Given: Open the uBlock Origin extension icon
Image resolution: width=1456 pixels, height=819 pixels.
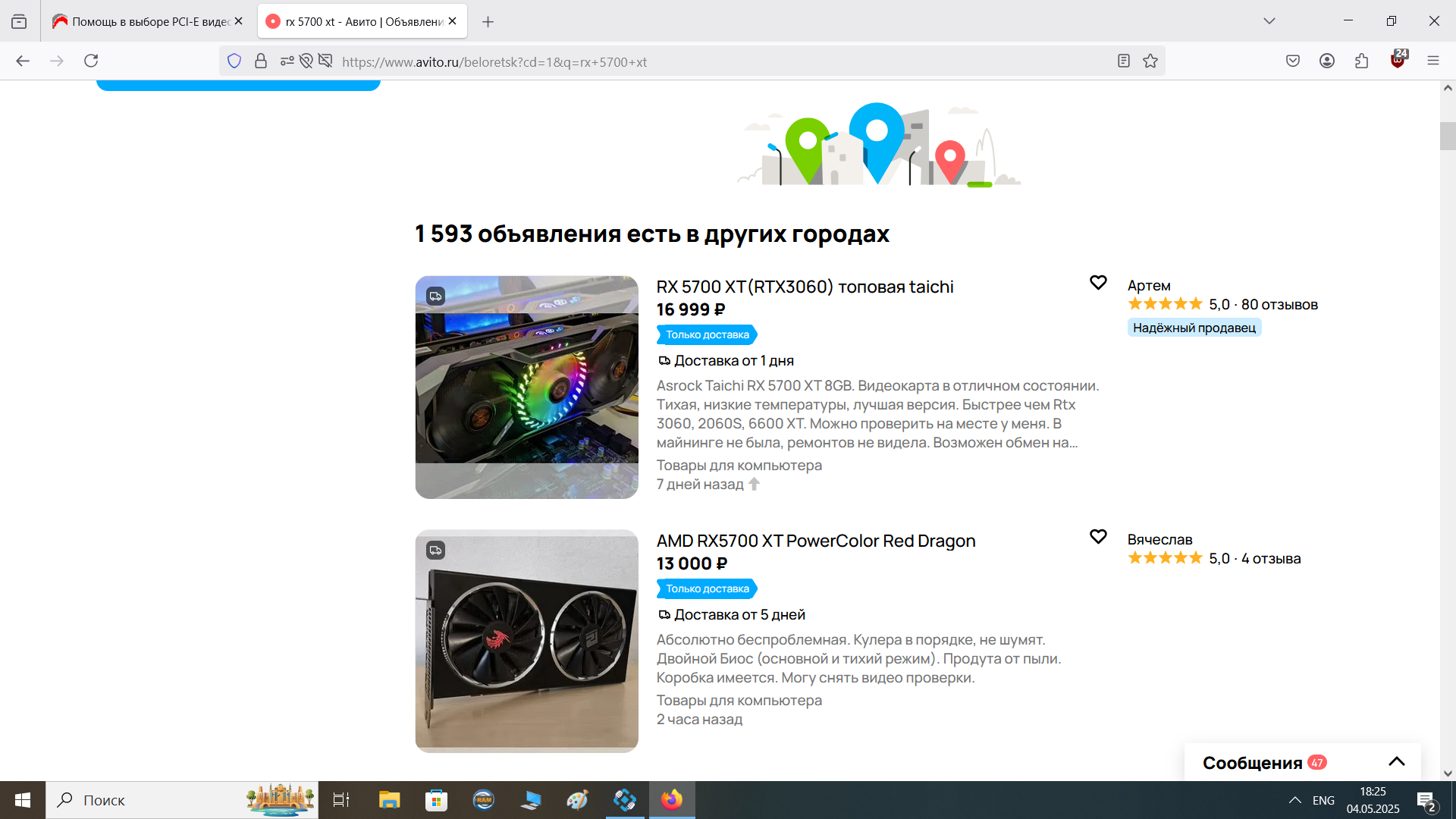Looking at the screenshot, I should click(x=1398, y=60).
